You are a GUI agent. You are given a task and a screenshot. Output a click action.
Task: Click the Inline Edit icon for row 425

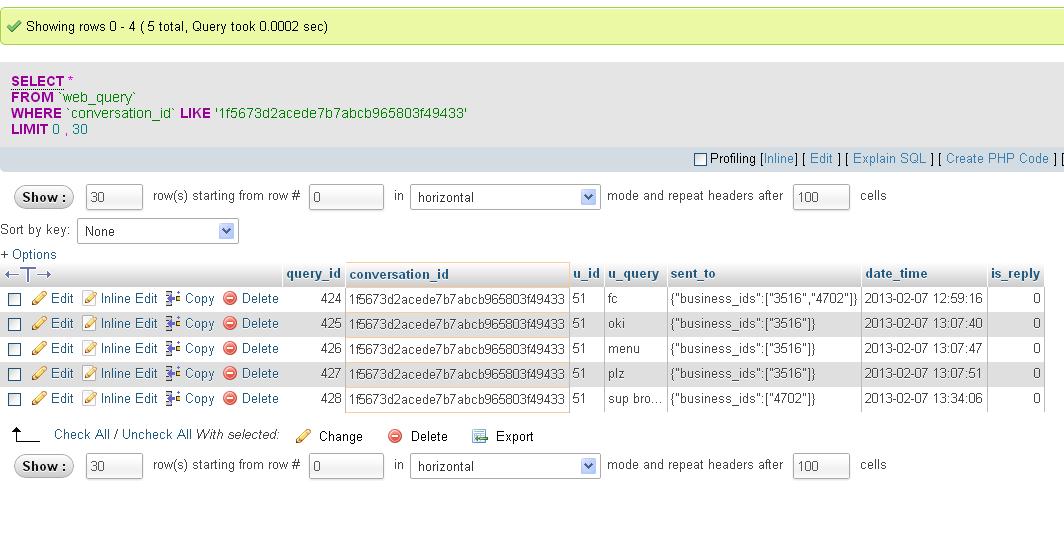pyautogui.click(x=90, y=324)
